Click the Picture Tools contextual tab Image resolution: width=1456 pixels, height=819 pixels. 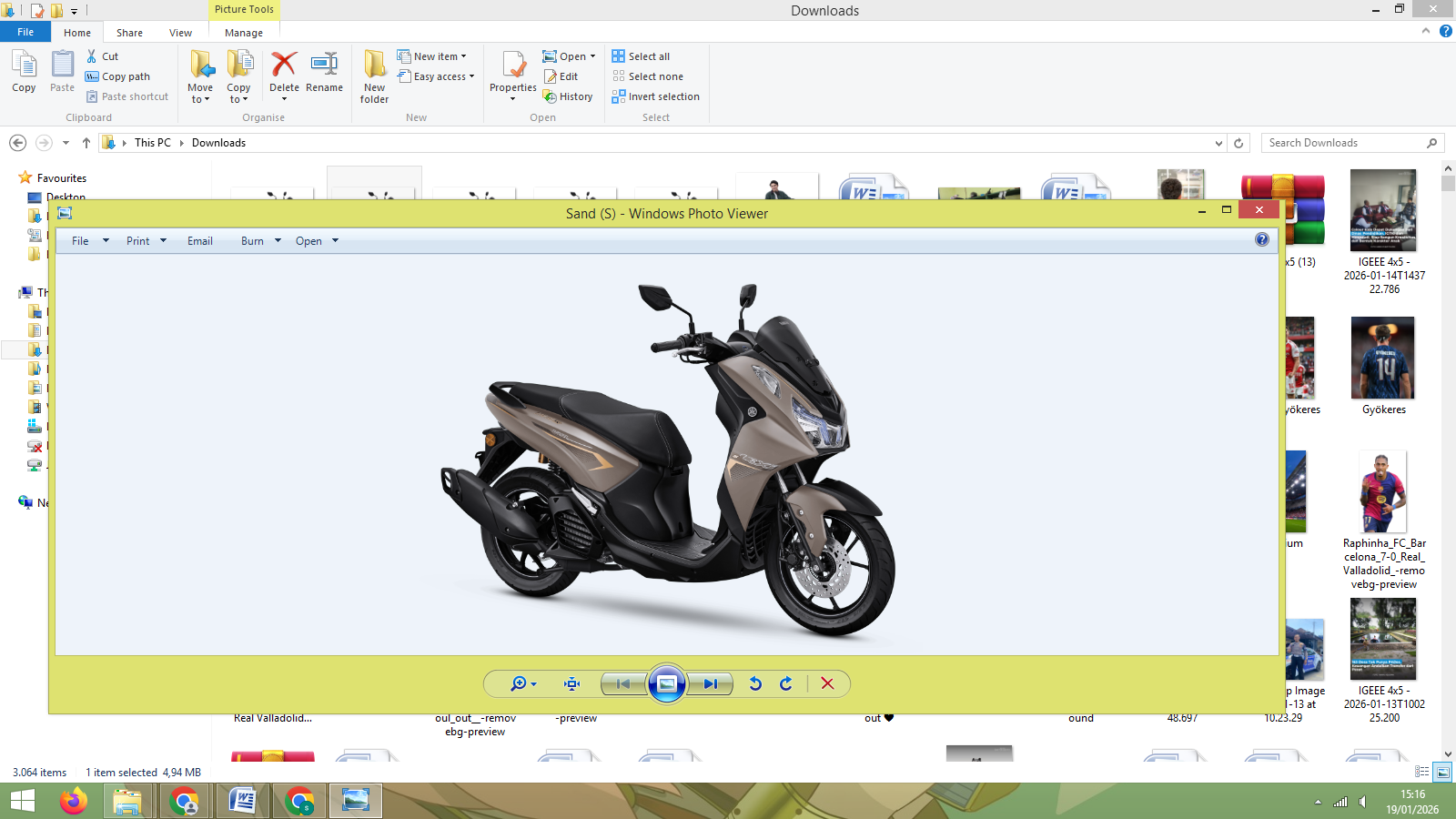244,10
